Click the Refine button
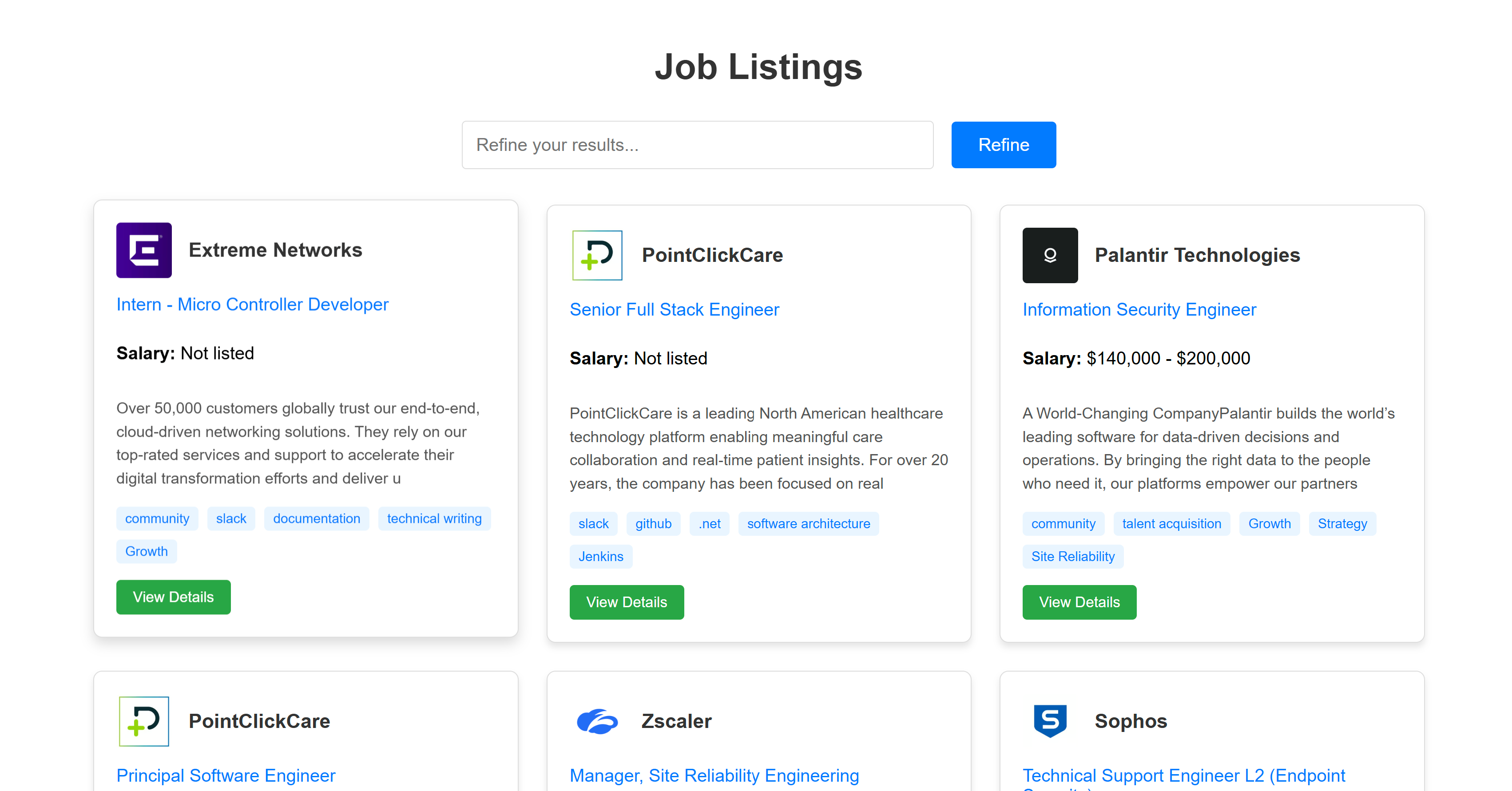Viewport: 1512px width, 791px height. click(1003, 145)
